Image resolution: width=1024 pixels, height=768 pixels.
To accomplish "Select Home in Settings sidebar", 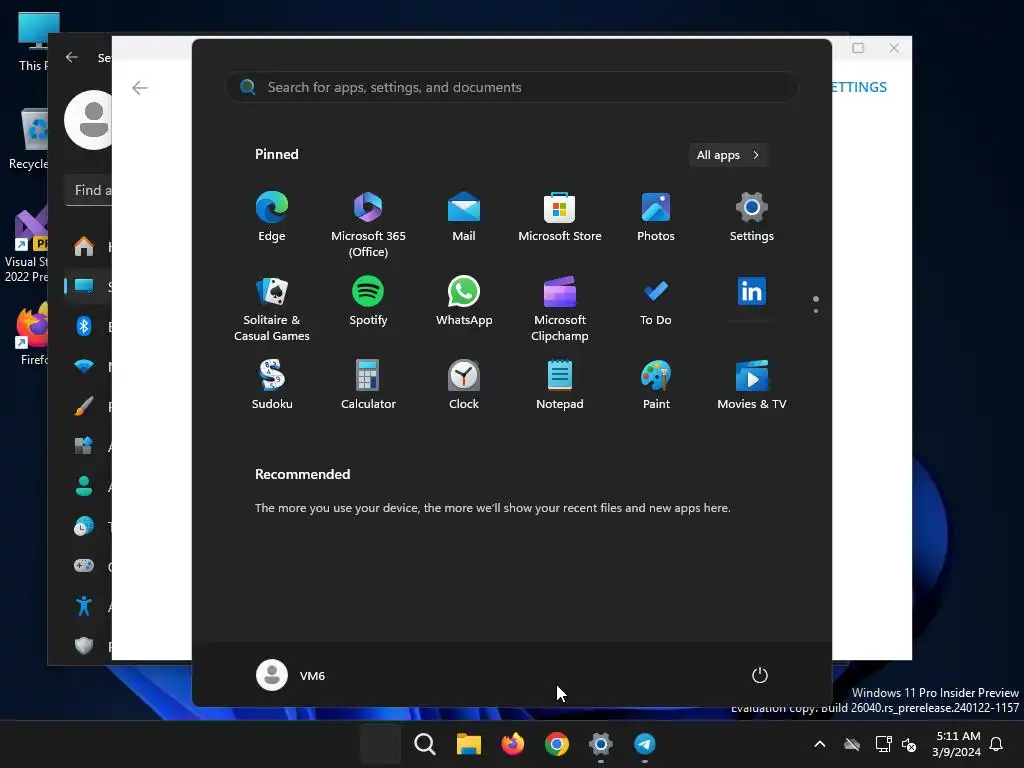I will (x=88, y=246).
